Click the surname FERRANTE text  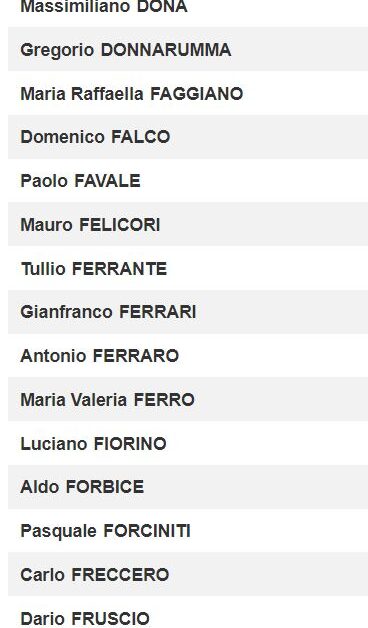[119, 268]
